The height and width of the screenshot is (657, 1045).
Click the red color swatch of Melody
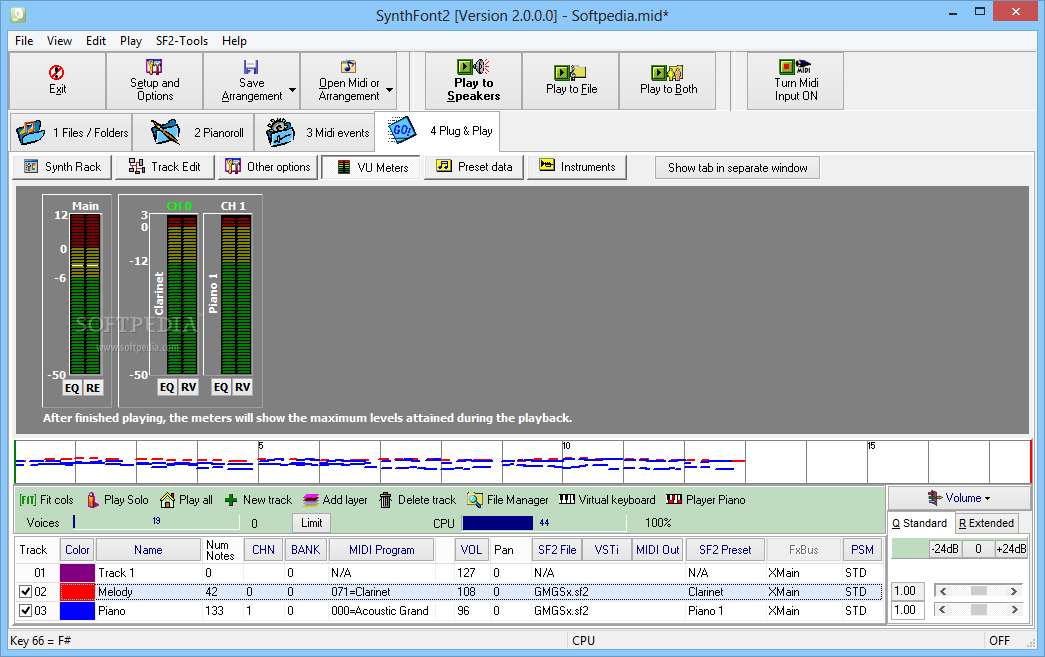[77, 592]
